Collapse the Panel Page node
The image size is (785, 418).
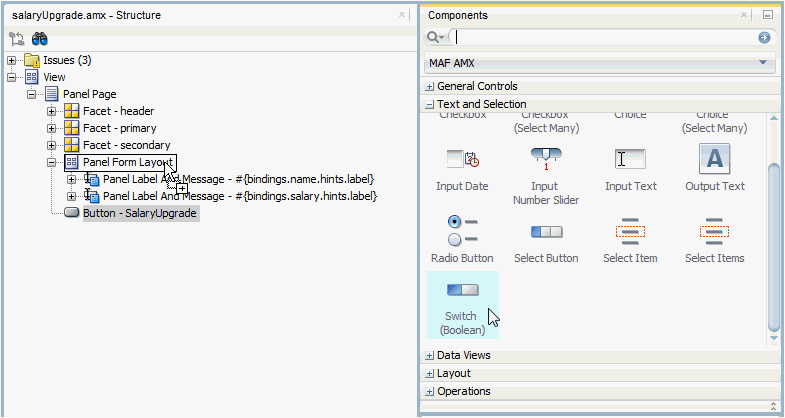pyautogui.click(x=32, y=95)
